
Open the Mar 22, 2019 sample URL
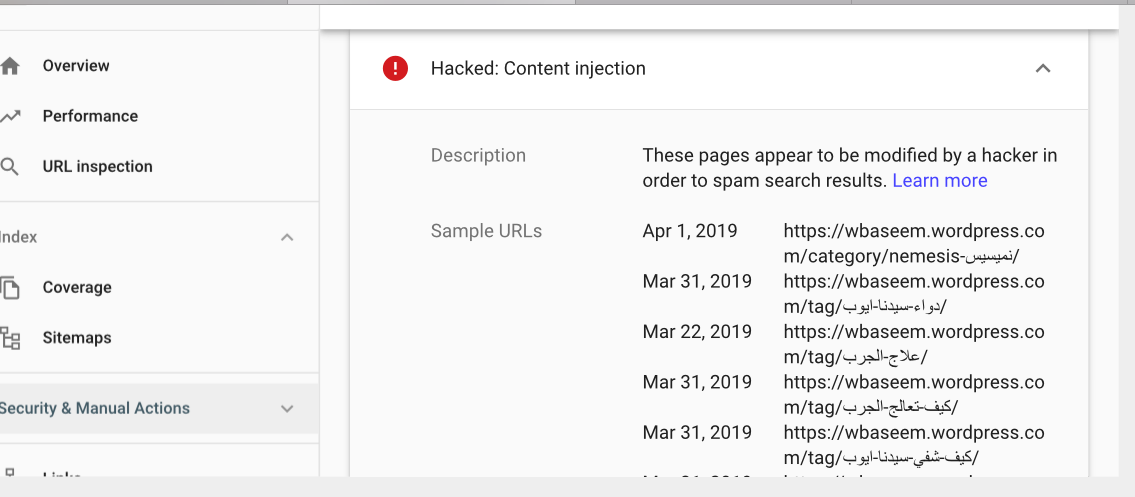913,344
